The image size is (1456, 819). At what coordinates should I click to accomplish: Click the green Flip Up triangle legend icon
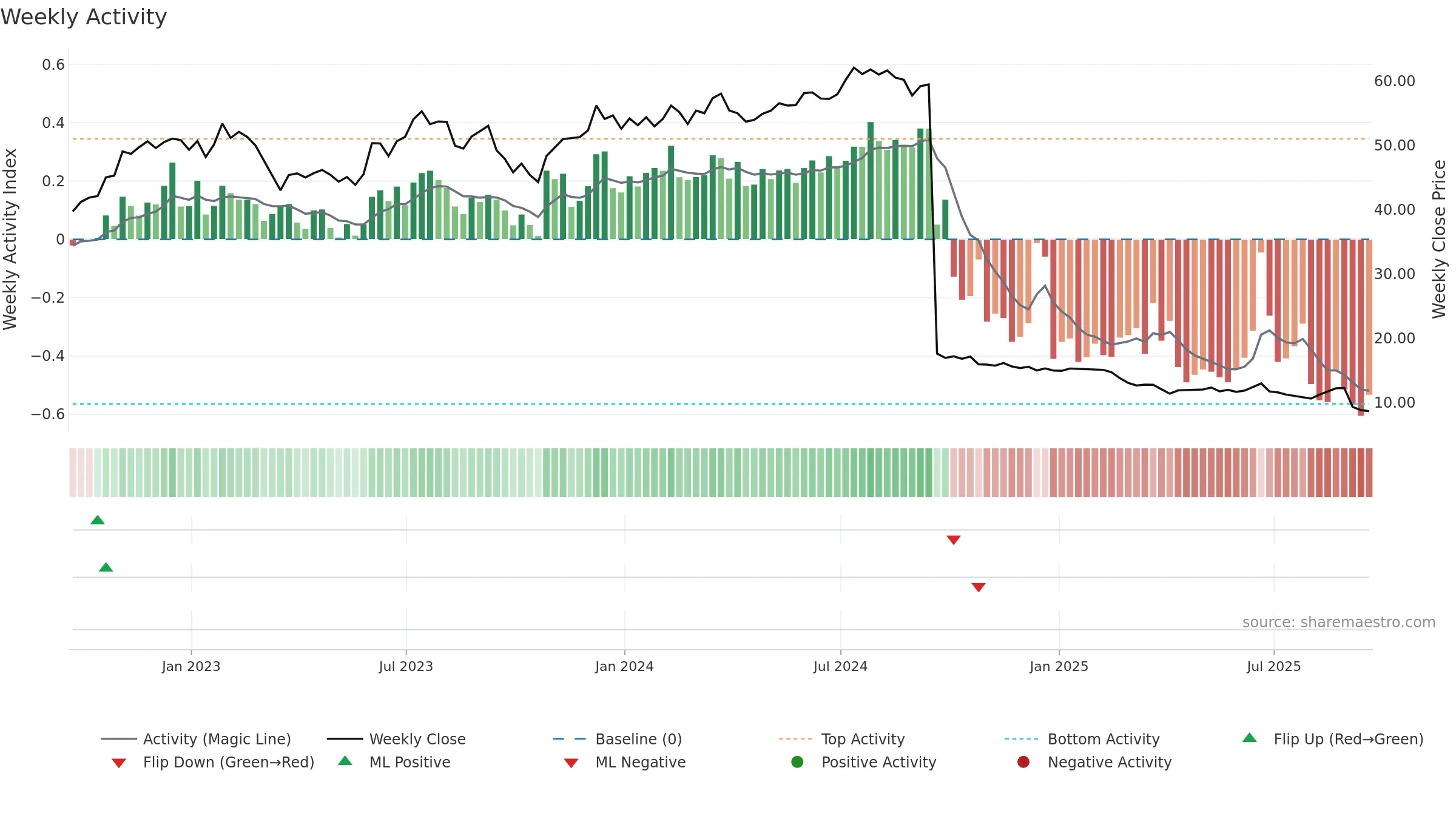pos(1249,738)
